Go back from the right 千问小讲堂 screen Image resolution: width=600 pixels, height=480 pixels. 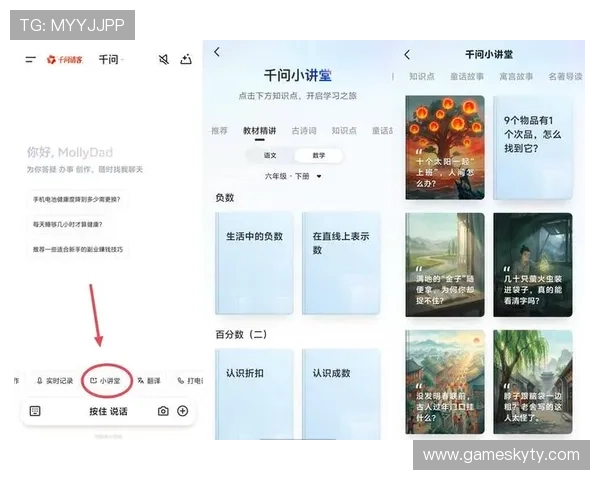(x=407, y=55)
